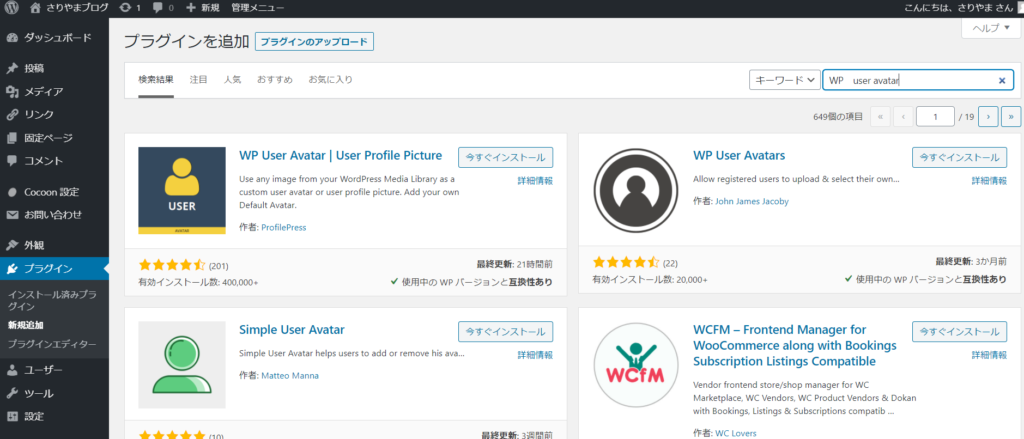Switch to the お気に入り tab

[x=330, y=80]
